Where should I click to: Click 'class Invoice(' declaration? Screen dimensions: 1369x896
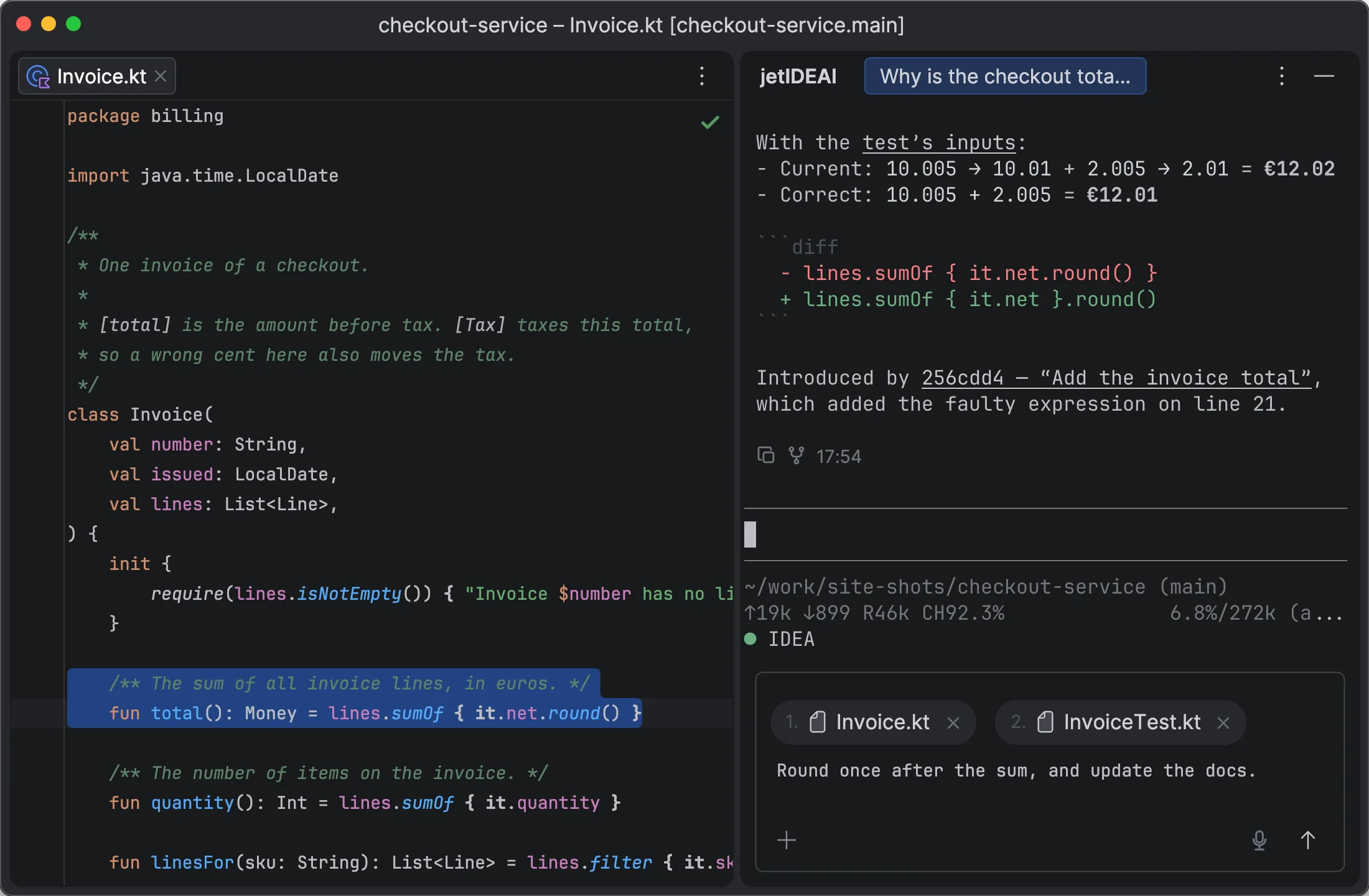[141, 414]
